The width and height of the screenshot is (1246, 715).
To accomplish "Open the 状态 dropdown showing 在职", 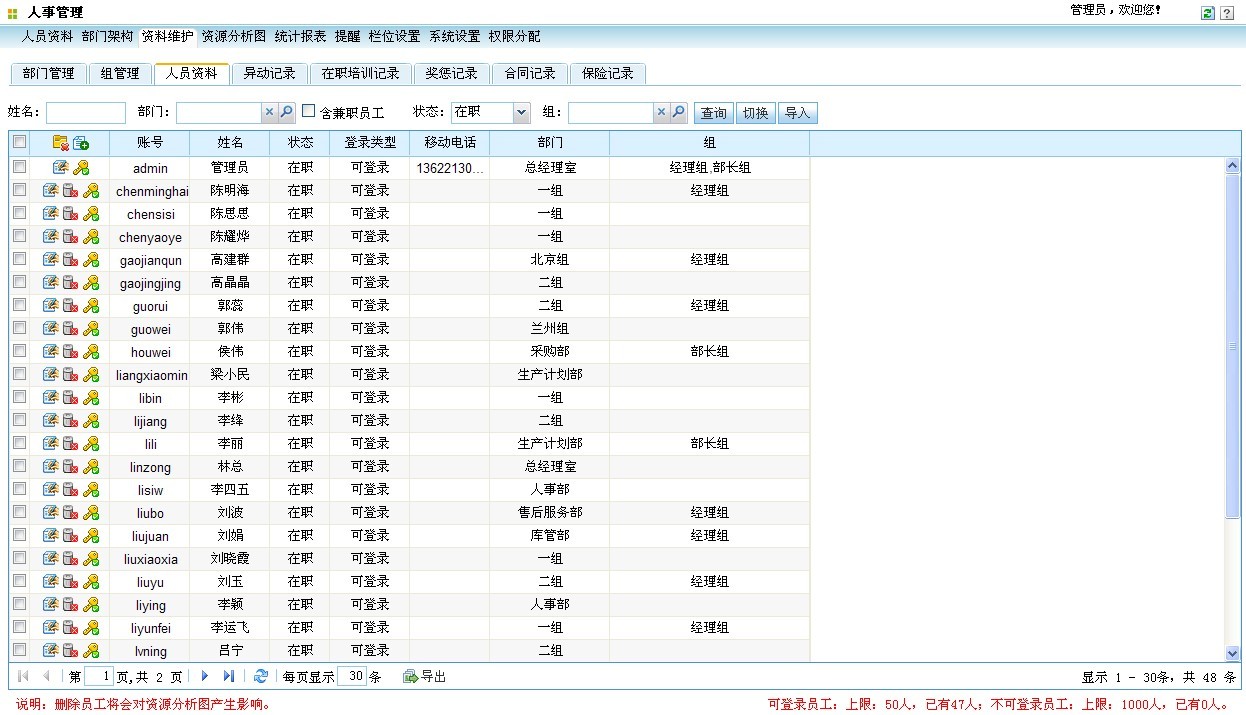I will [490, 112].
